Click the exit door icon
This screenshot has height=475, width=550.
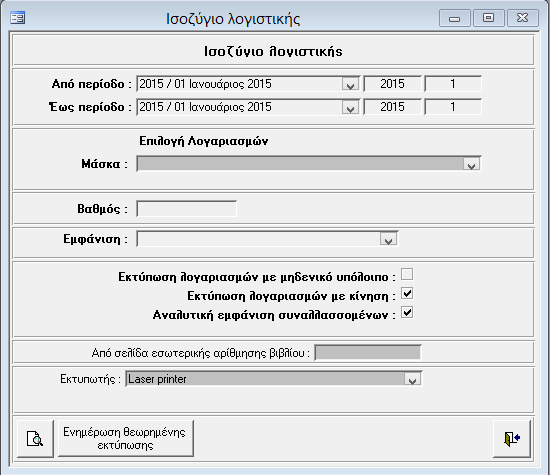coord(512,439)
